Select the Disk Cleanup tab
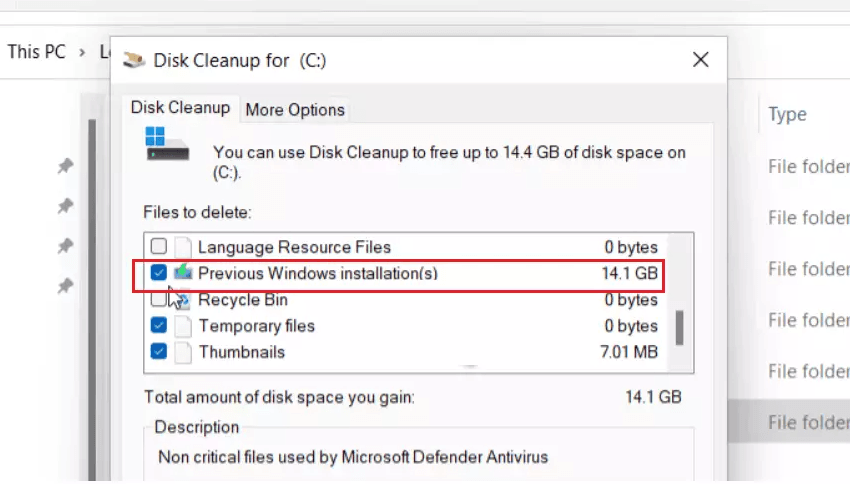This screenshot has width=850, height=484. coord(180,108)
